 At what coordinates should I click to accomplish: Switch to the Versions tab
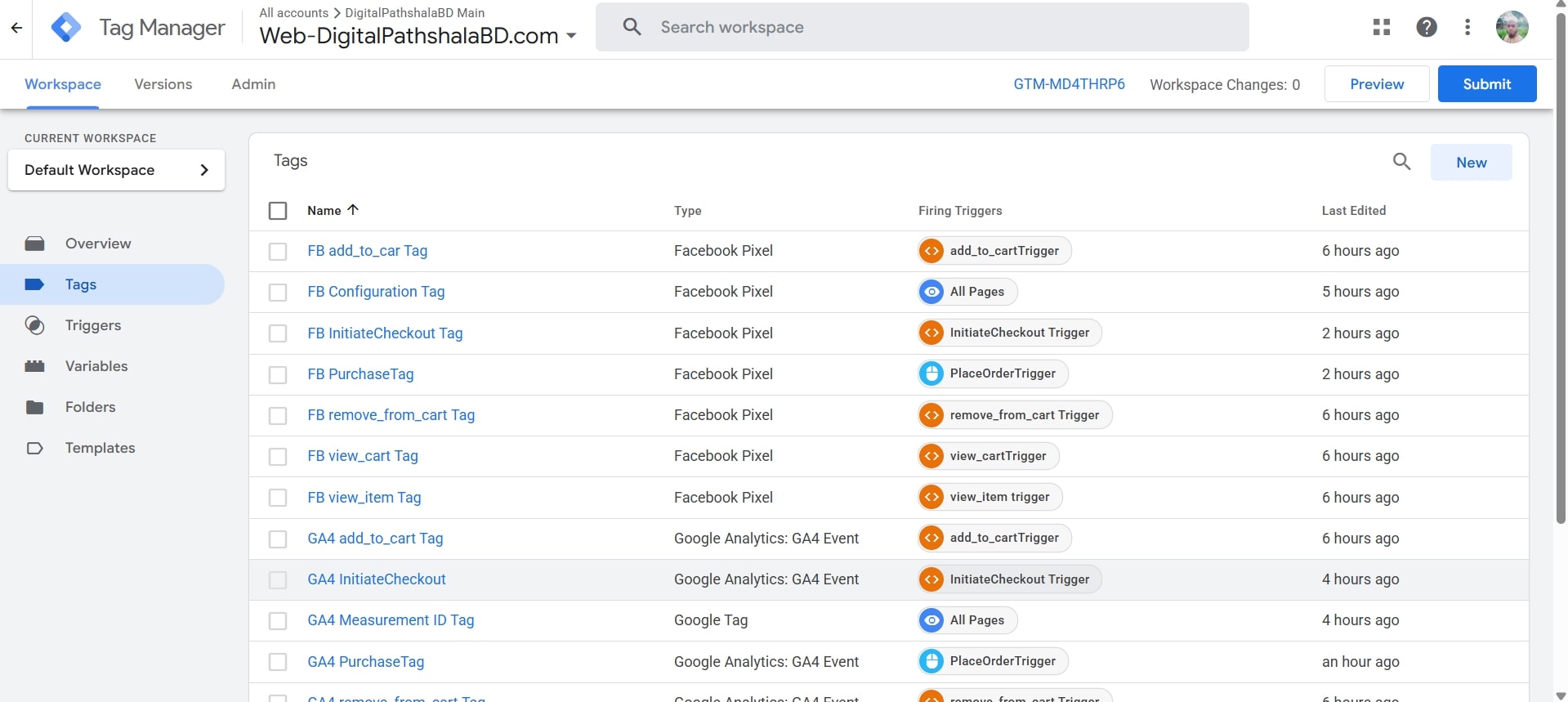pyautogui.click(x=163, y=84)
